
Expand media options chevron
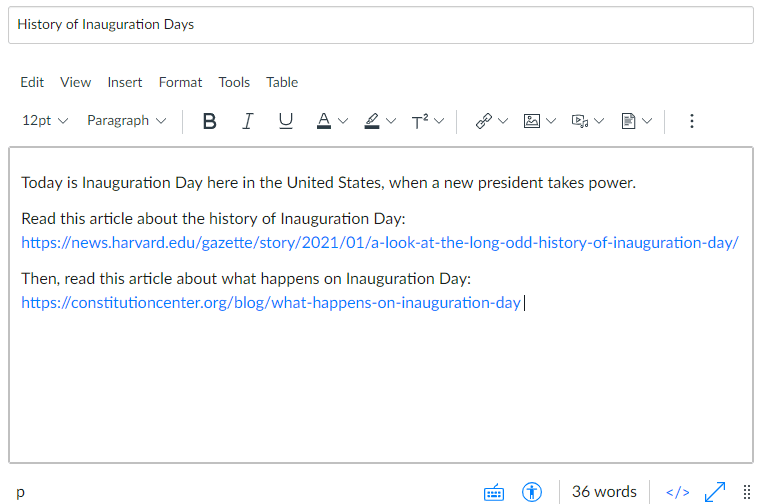599,121
